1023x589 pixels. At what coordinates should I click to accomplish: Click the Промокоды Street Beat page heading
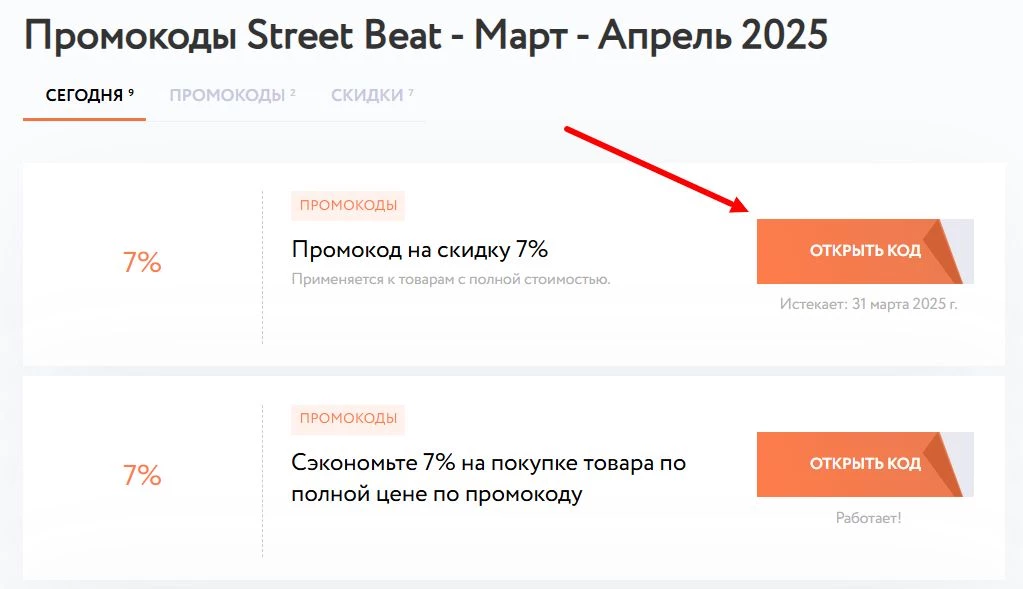pos(425,35)
